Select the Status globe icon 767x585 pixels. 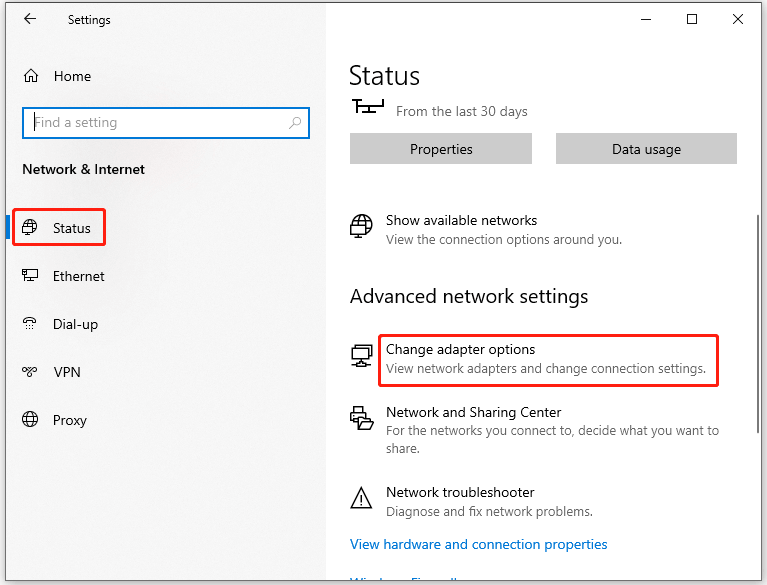(x=30, y=227)
